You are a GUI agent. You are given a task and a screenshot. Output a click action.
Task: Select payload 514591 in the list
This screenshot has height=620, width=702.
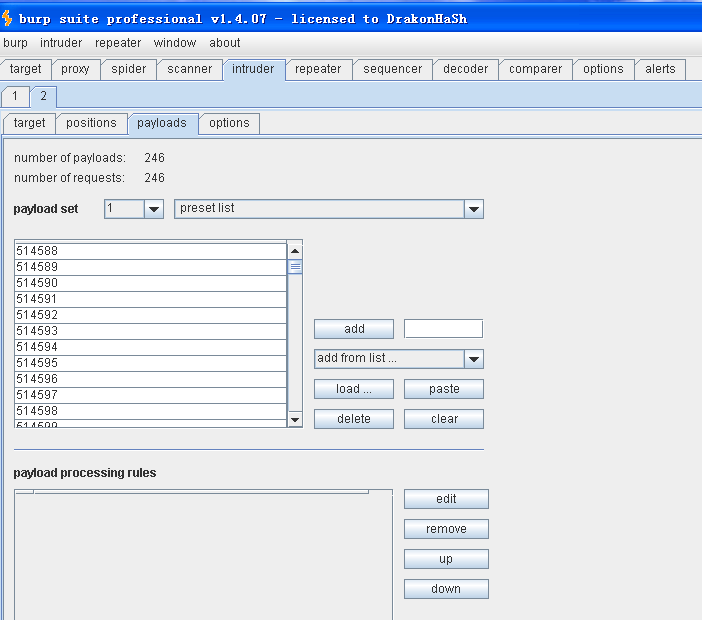click(150, 299)
